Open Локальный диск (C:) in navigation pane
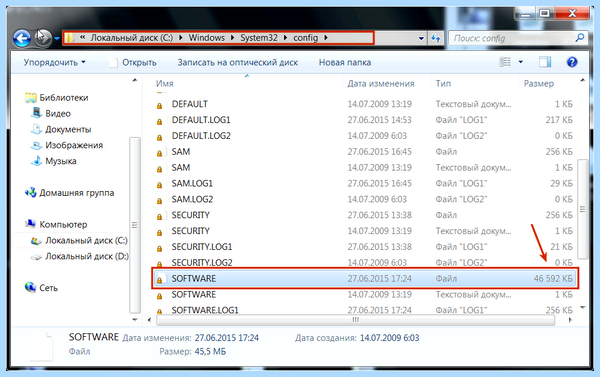This screenshot has width=600, height=377. [86, 240]
